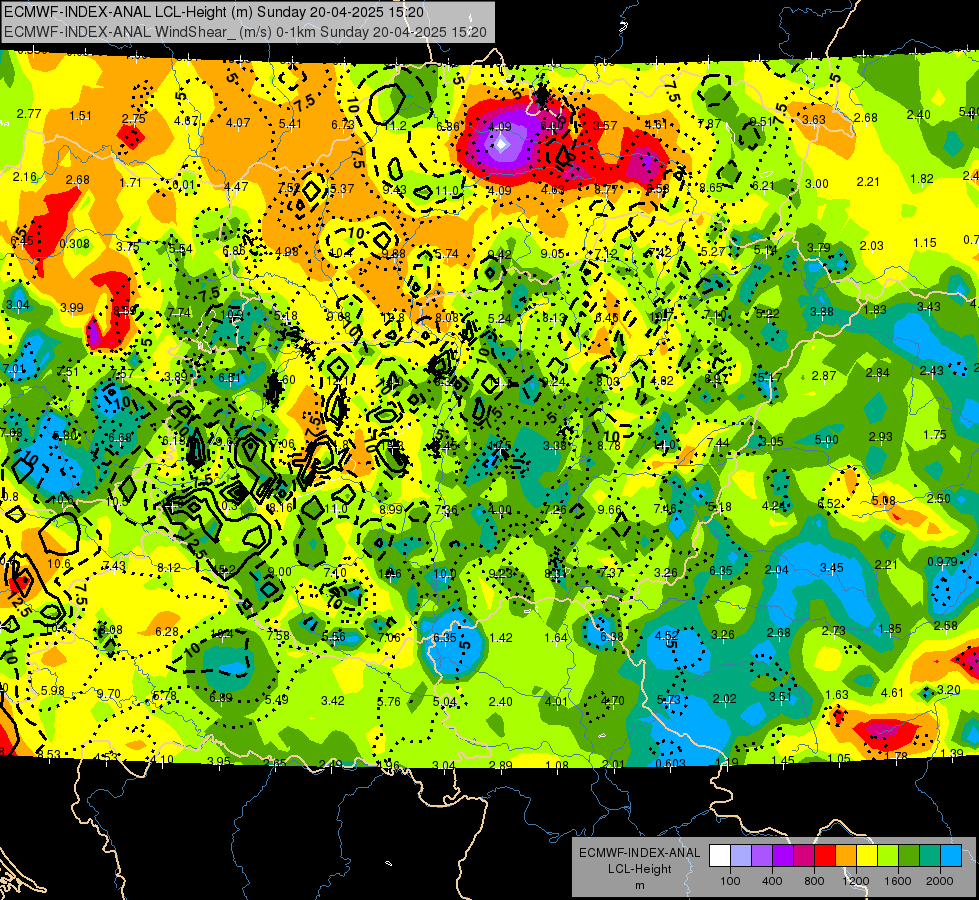Click the map value 3.42
Screen dimensions: 979x900
(x=333, y=701)
